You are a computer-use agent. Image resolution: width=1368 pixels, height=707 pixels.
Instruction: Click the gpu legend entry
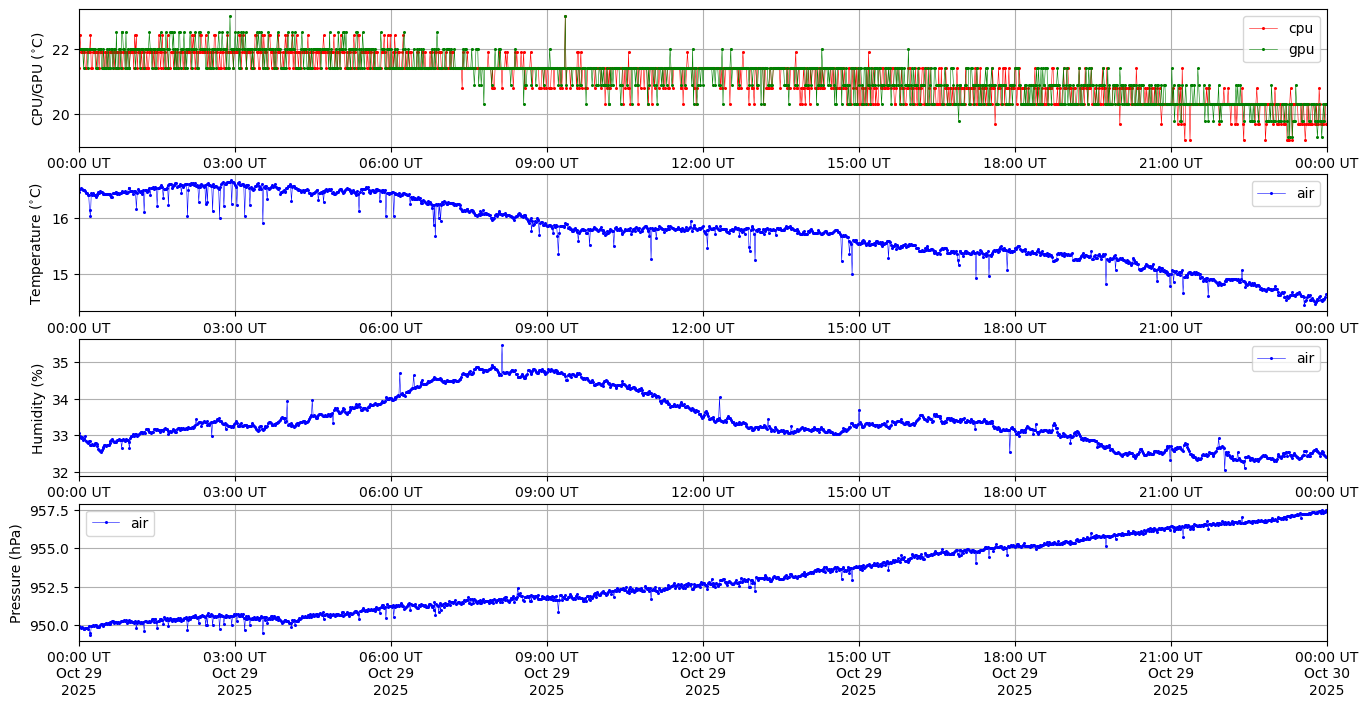pos(1301,48)
